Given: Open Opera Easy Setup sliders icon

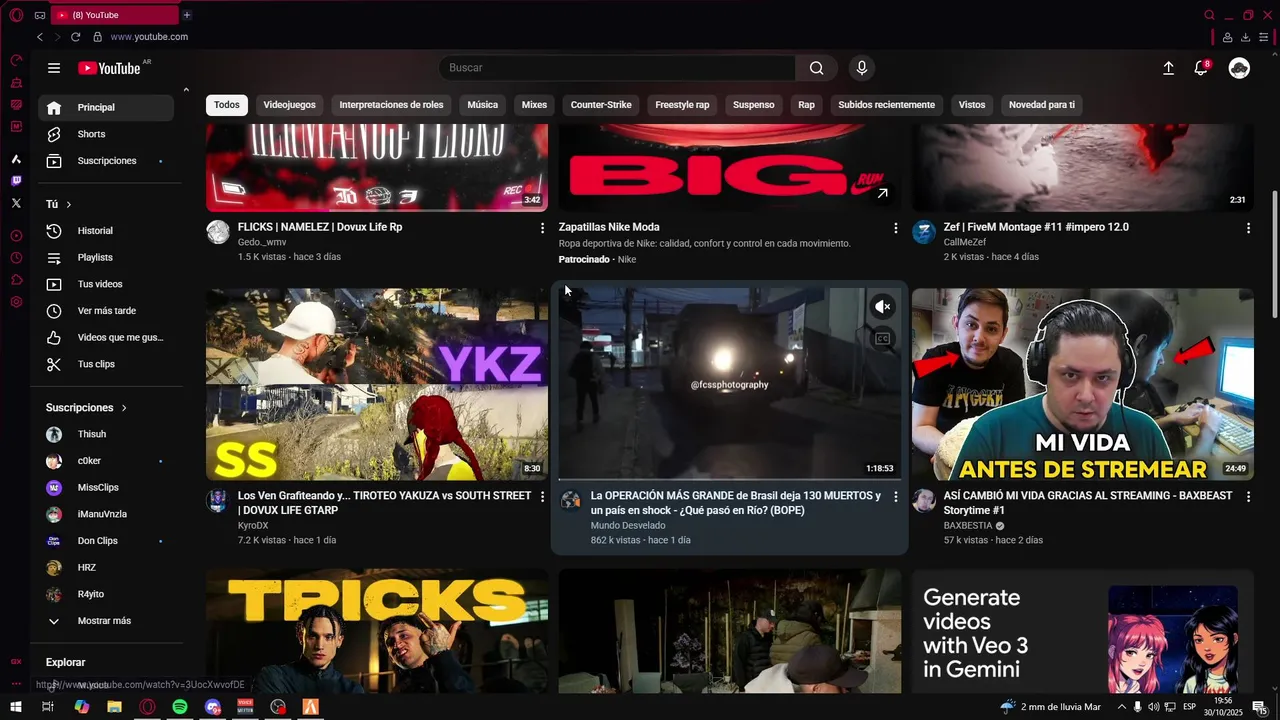Looking at the screenshot, I should pos(1264,37).
